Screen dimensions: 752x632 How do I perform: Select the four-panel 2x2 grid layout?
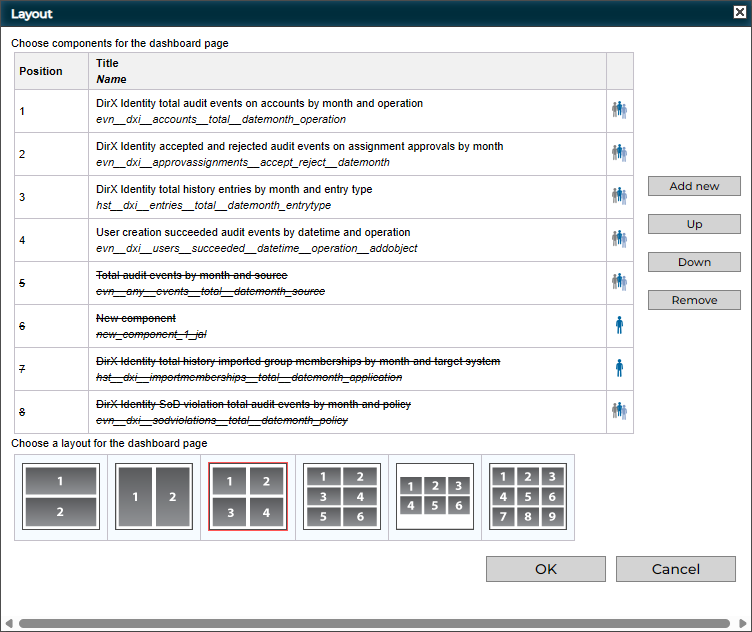[x=248, y=497]
